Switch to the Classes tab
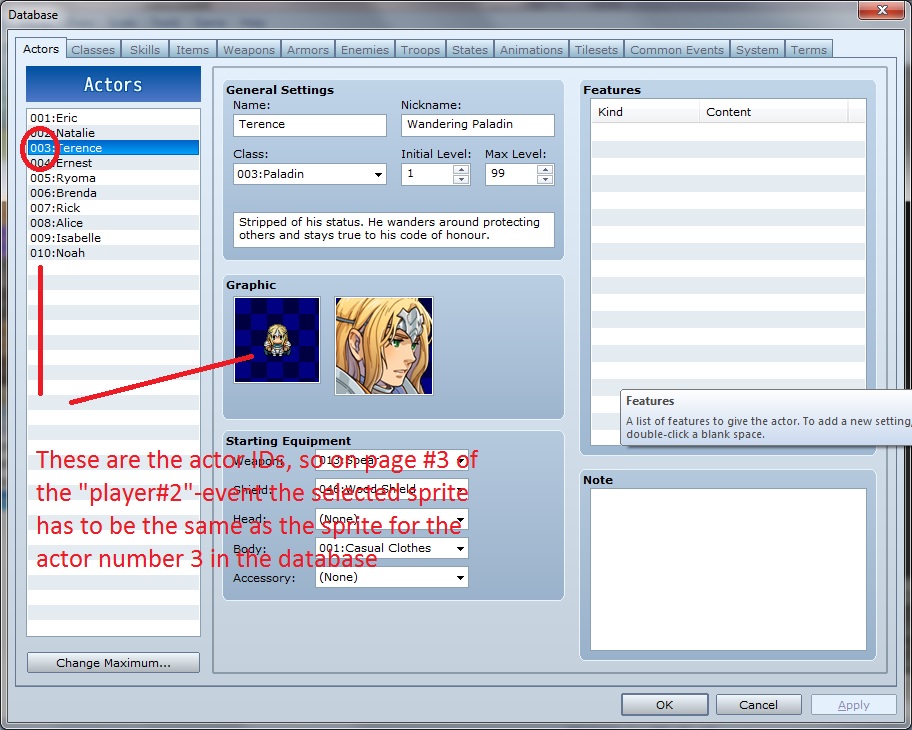Image resolution: width=912 pixels, height=730 pixels. tap(93, 50)
